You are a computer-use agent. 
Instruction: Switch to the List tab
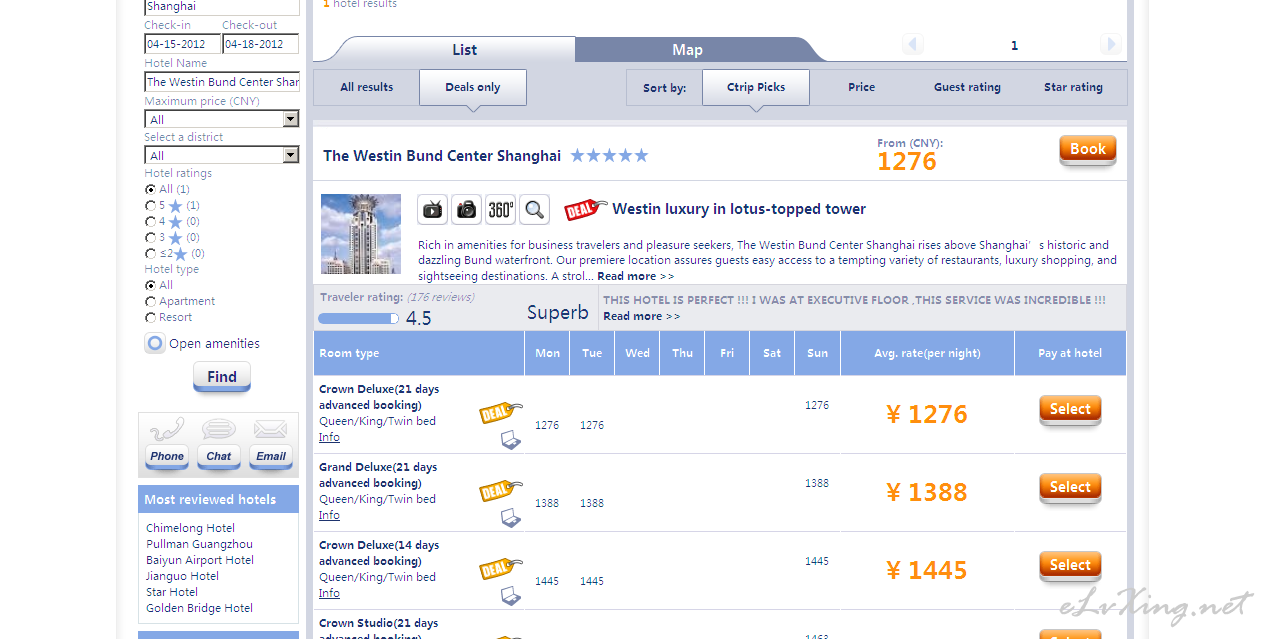(x=465, y=50)
